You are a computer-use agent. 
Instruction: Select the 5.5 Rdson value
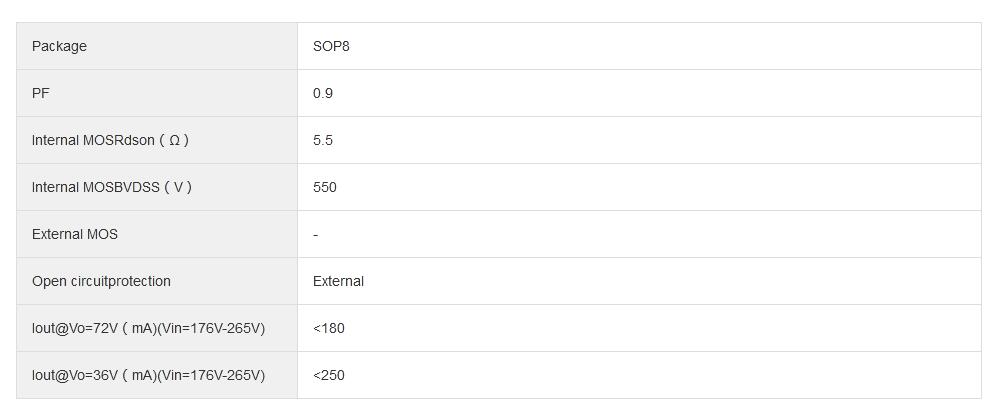pos(323,140)
